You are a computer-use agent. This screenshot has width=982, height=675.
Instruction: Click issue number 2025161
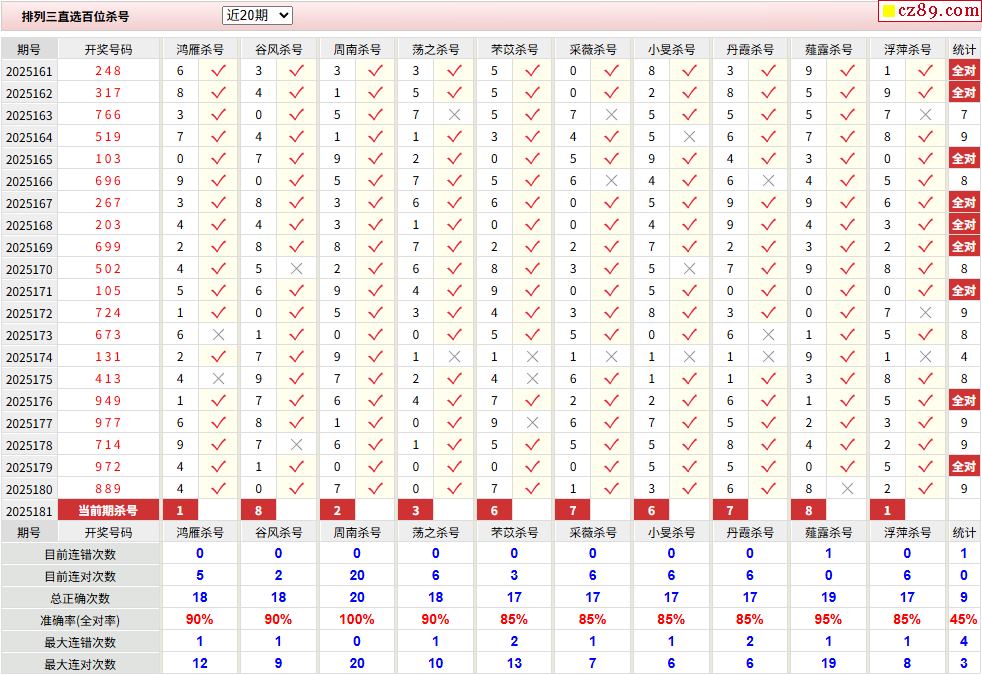tap(29, 71)
